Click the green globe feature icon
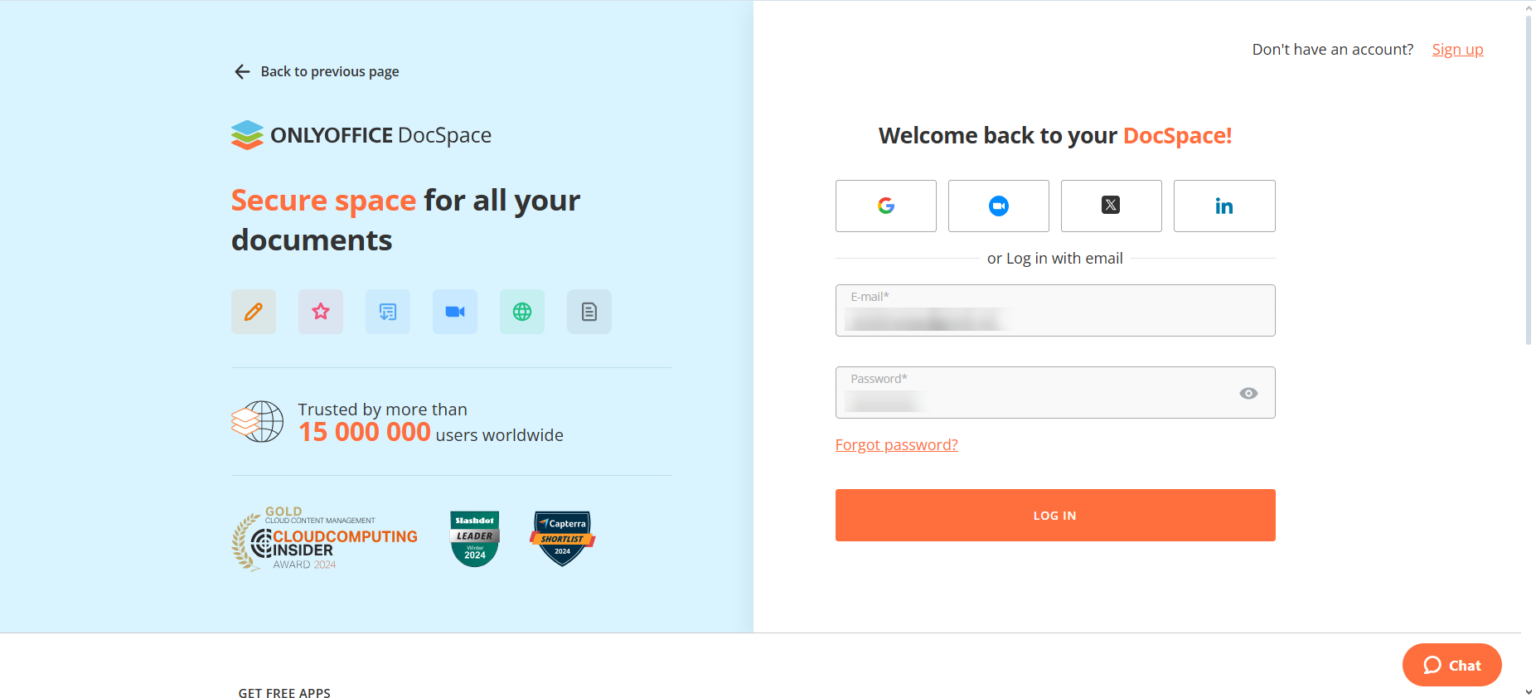 pos(522,311)
